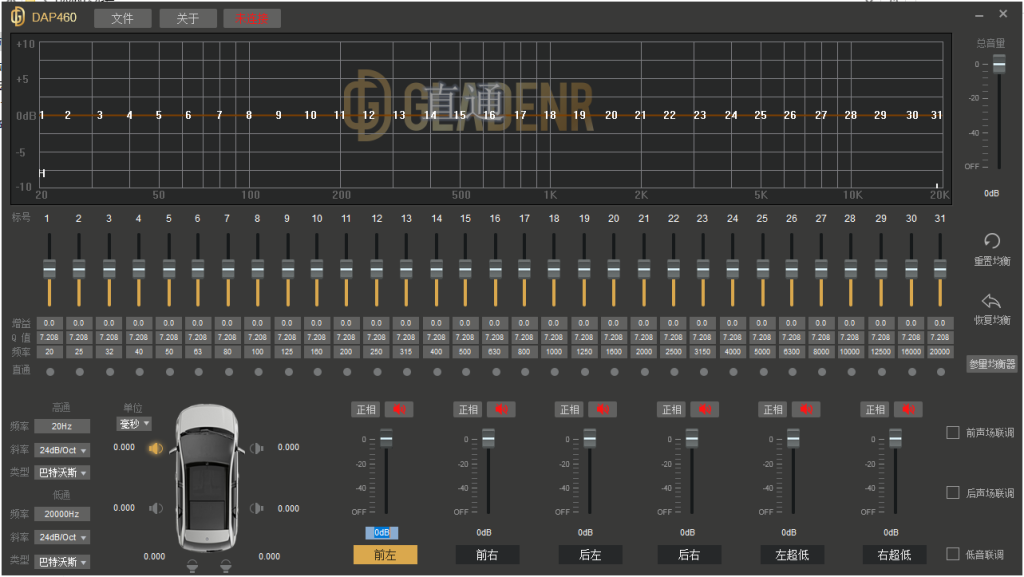The image size is (1024, 577).
Task: Toggle the 直通 bypass dot for band 31
Action: coord(941,371)
